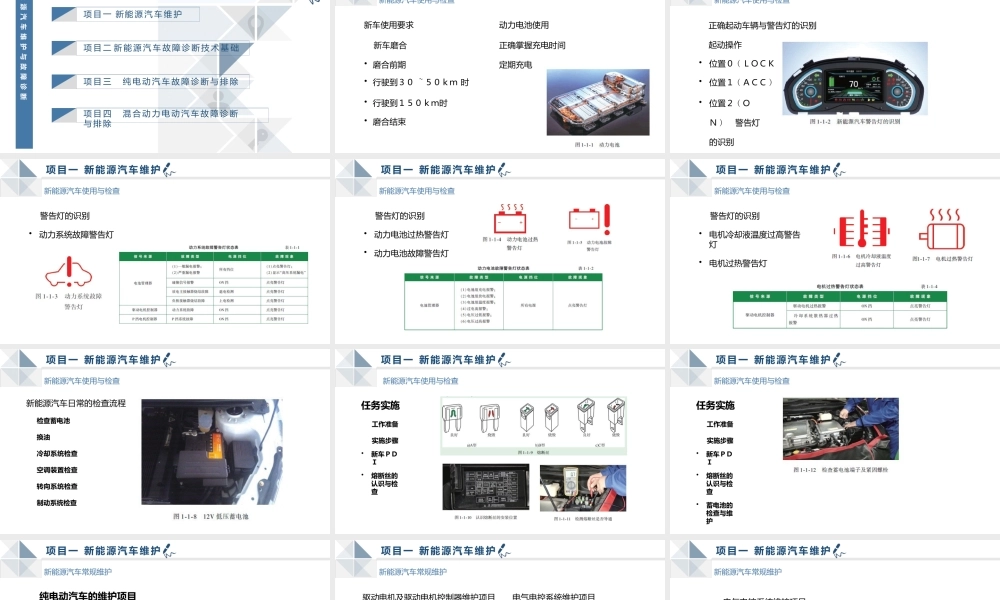Click the 行驶到150km时 bullet
Viewport: 1000px width, 600px height.
[x=410, y=103]
